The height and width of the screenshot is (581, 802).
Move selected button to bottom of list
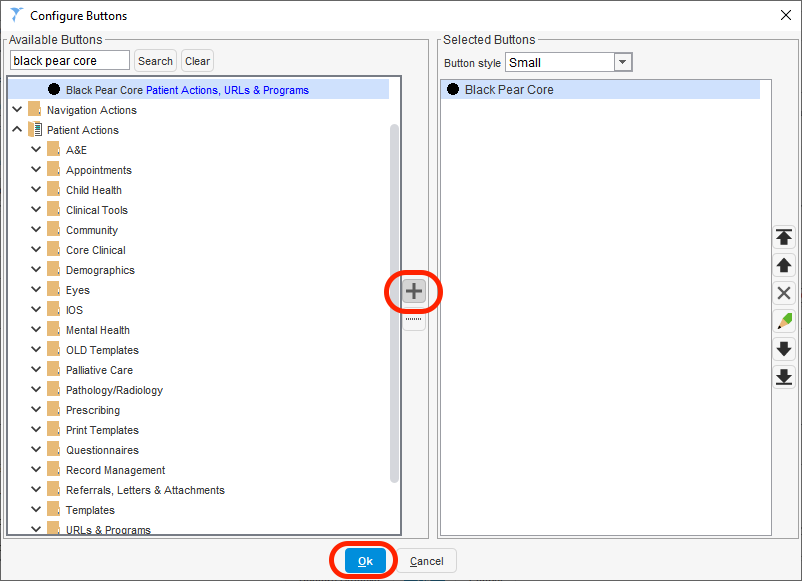(784, 377)
